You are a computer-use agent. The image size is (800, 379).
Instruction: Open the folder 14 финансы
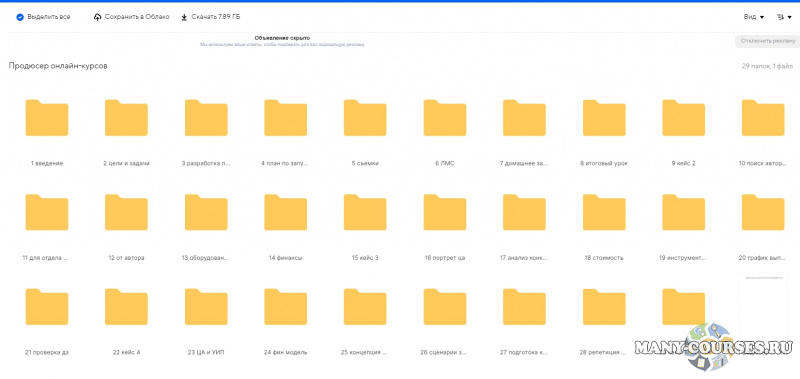[x=285, y=212]
